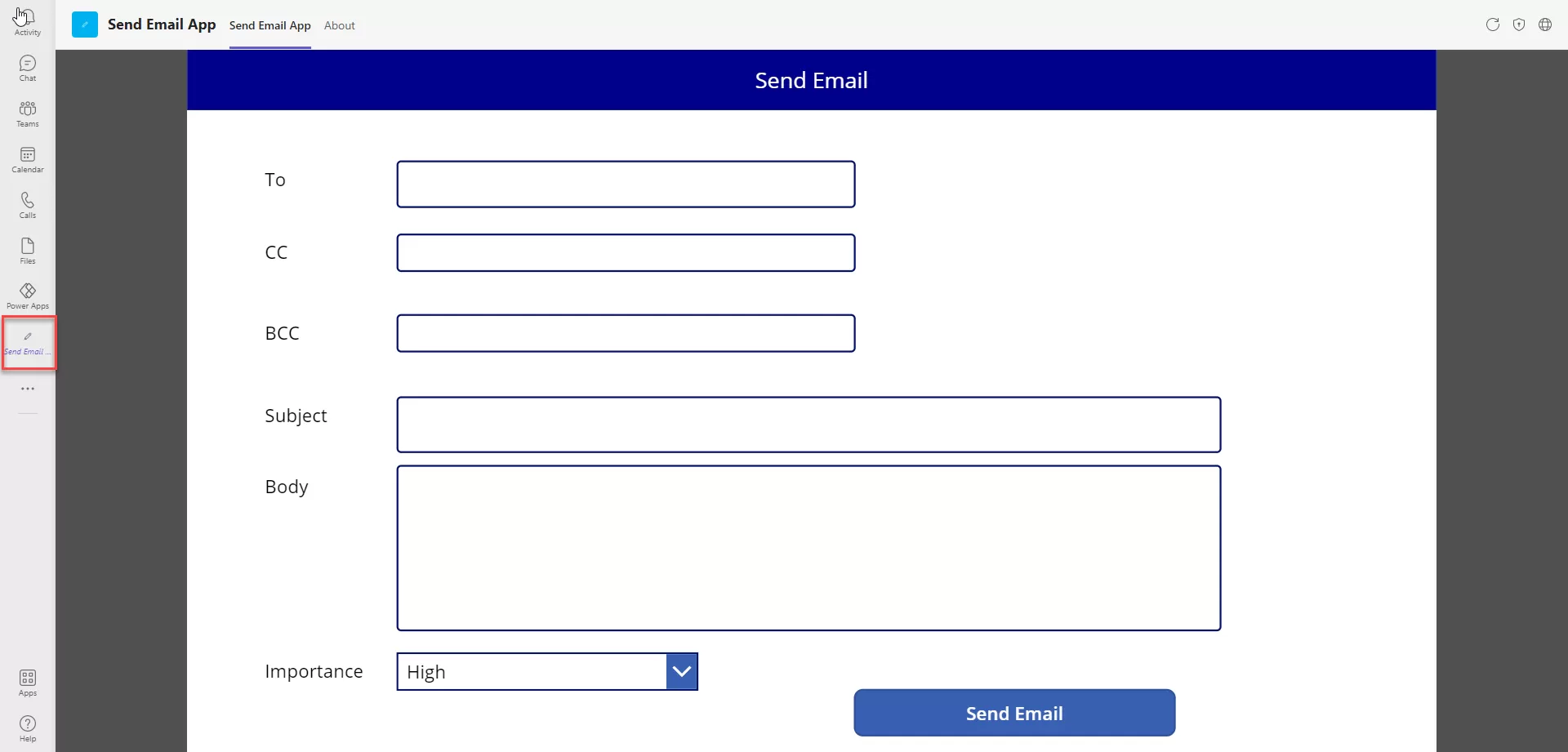
Task: Click into the To recipient field
Action: (x=626, y=185)
